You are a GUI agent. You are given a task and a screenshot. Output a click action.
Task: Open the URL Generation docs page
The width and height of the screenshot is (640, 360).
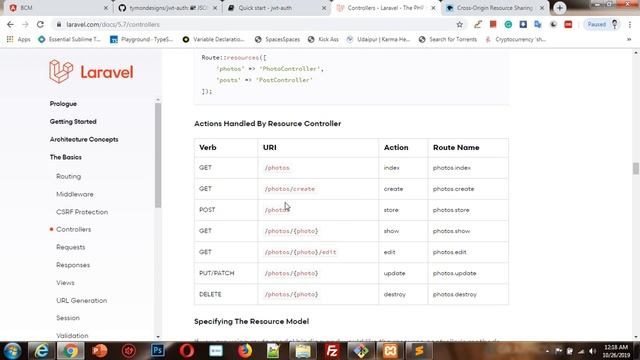coord(82,300)
